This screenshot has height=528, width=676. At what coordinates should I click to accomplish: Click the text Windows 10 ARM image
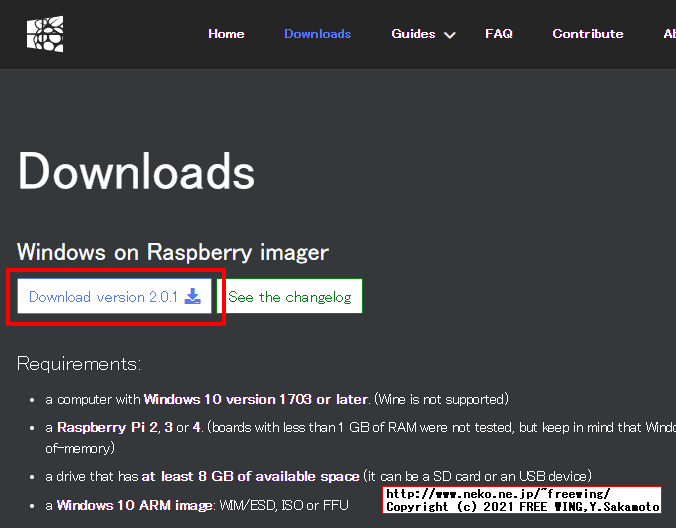click(x=135, y=505)
